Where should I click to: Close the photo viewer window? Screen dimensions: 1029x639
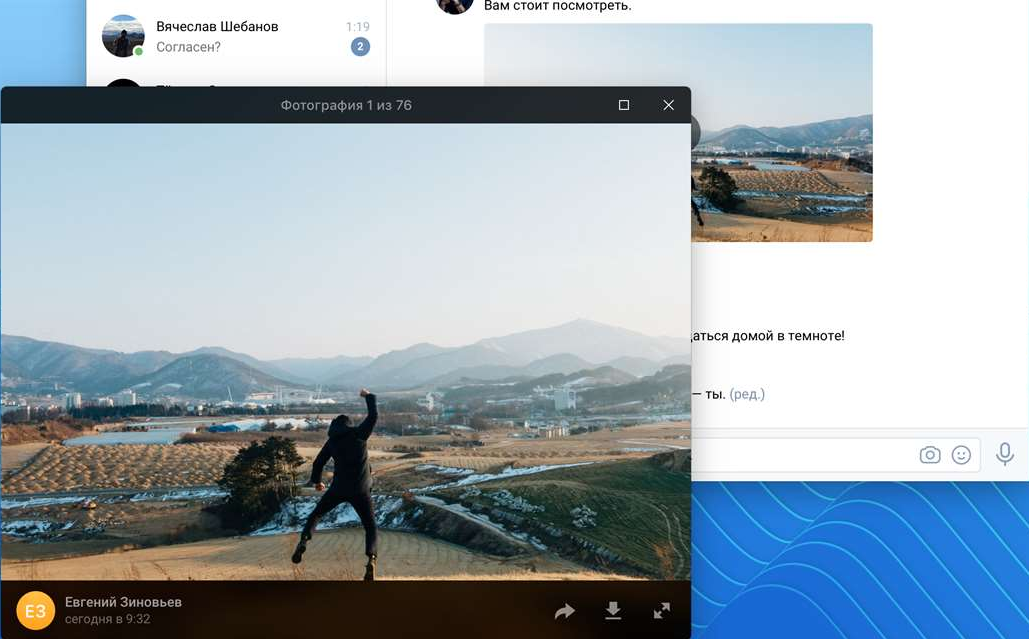click(669, 105)
